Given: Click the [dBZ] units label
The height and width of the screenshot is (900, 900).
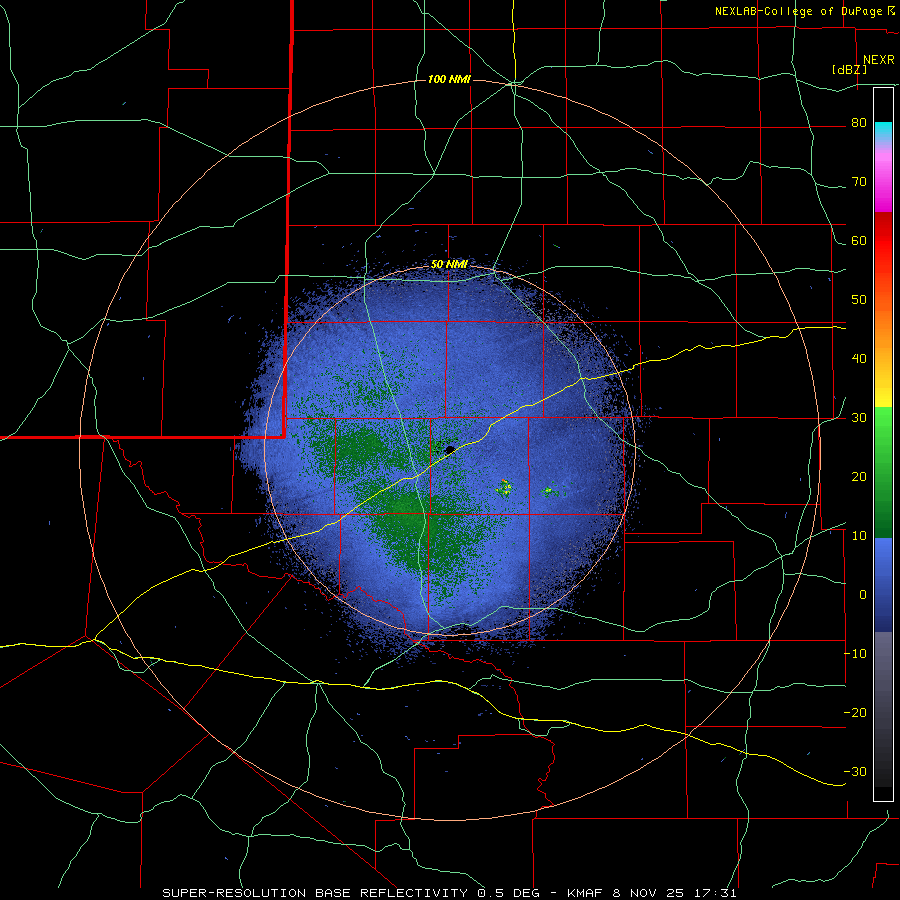Looking at the screenshot, I should tap(849, 69).
